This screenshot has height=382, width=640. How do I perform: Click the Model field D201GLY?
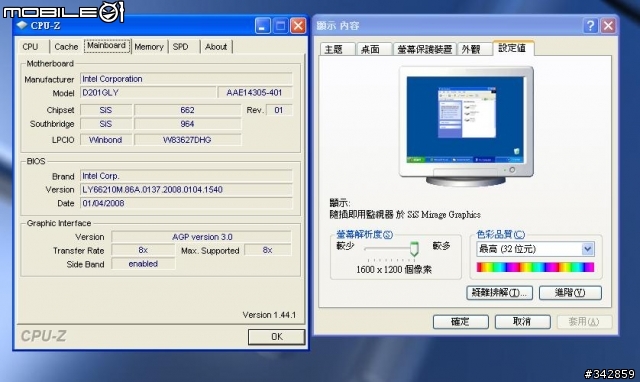coord(148,93)
